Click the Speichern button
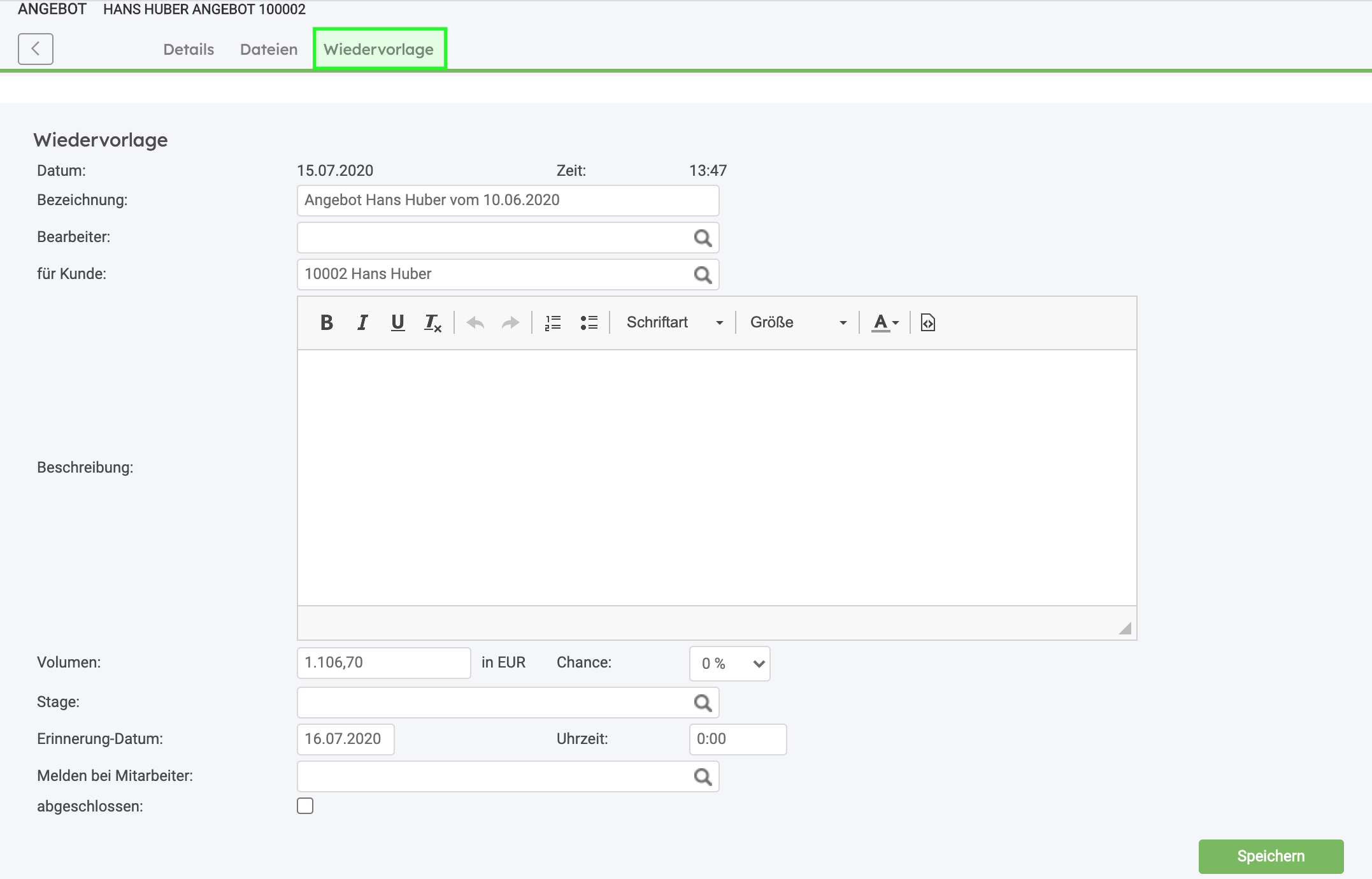Viewport: 1372px width, 879px height. pyautogui.click(x=1271, y=856)
